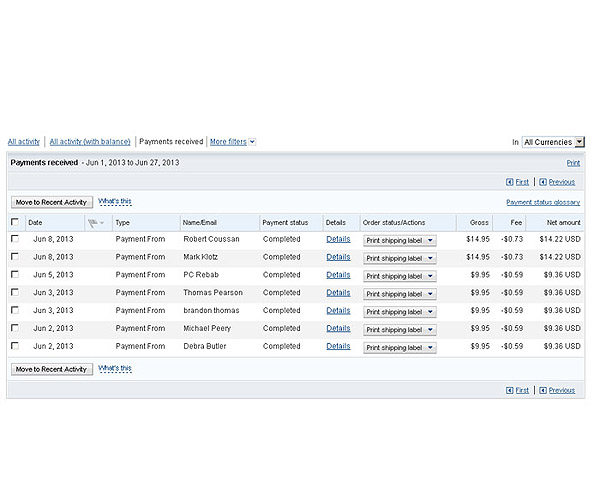Select the checkbox for Debra Butler's payment
This screenshot has width=600, height=501.
coord(14,346)
